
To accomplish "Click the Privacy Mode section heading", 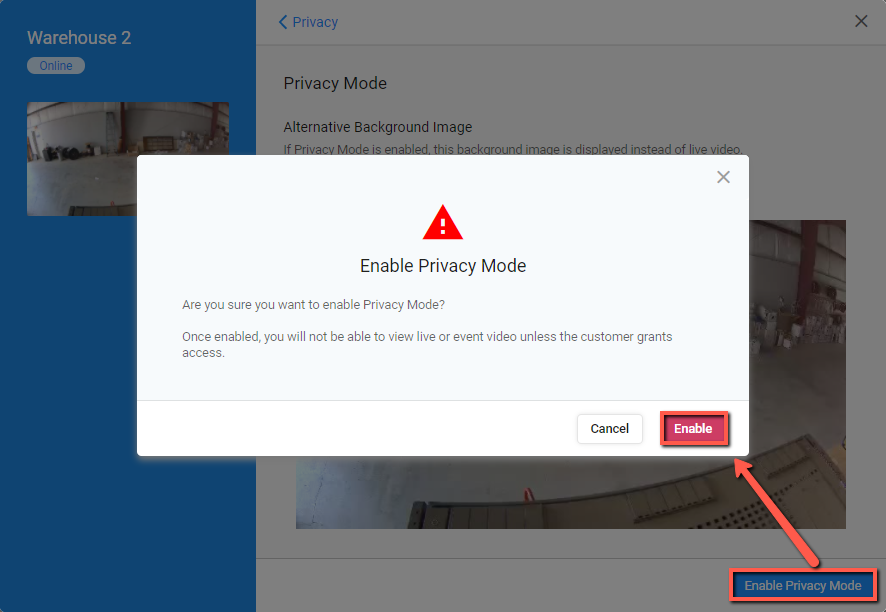I will (x=335, y=83).
